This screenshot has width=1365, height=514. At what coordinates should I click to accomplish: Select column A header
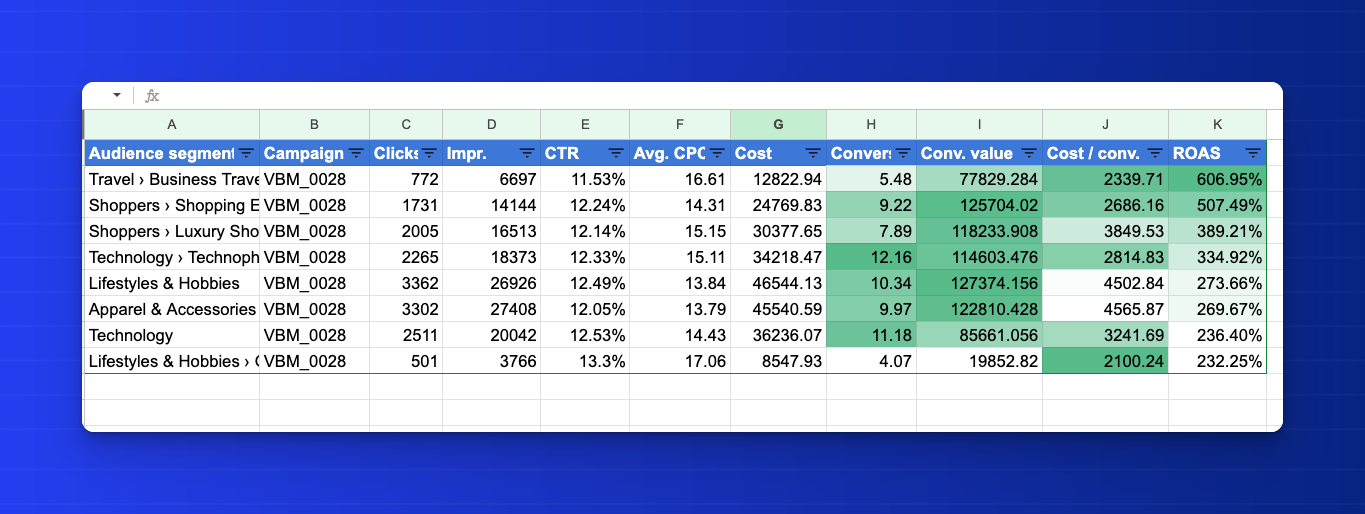(x=172, y=125)
